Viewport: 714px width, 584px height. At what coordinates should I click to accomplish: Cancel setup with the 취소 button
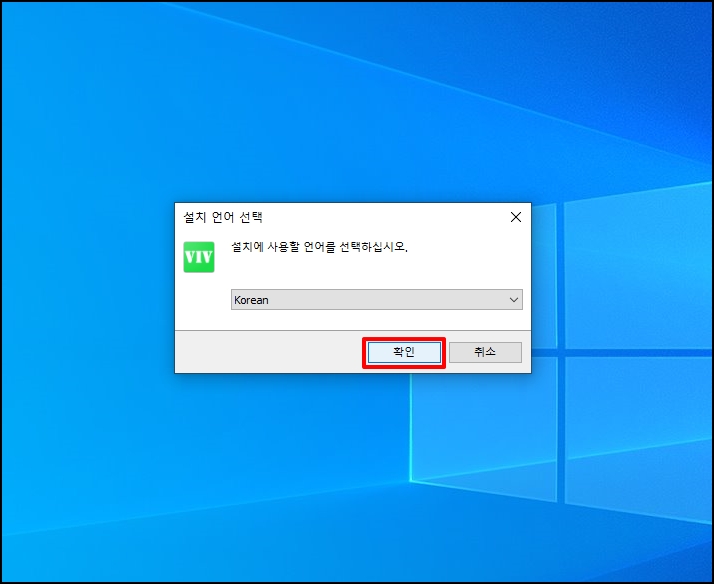485,352
